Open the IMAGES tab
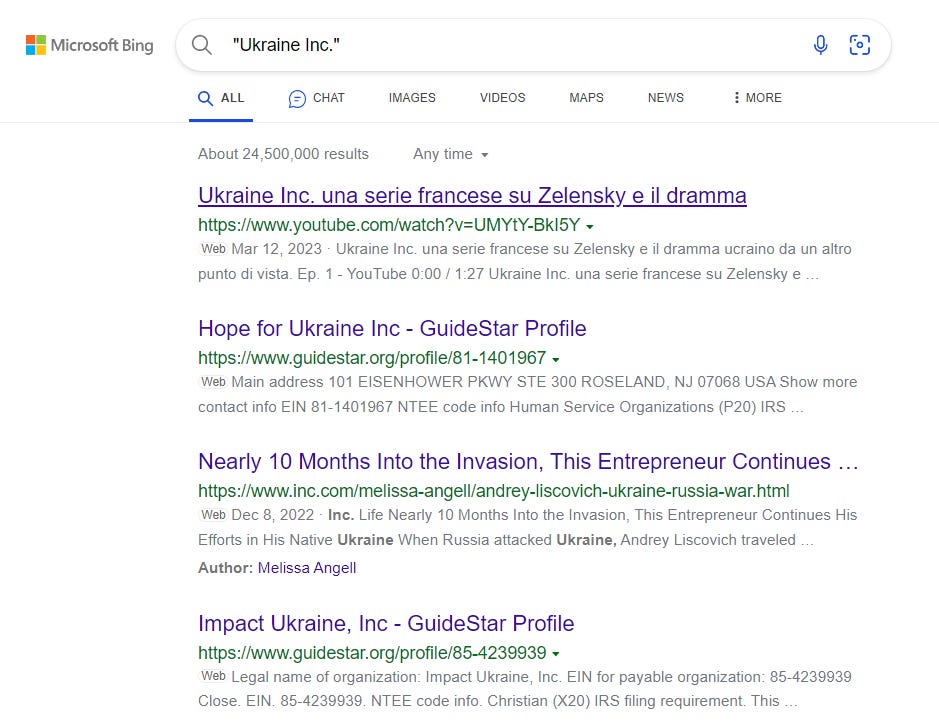Image resolution: width=939 pixels, height=727 pixels. point(412,98)
